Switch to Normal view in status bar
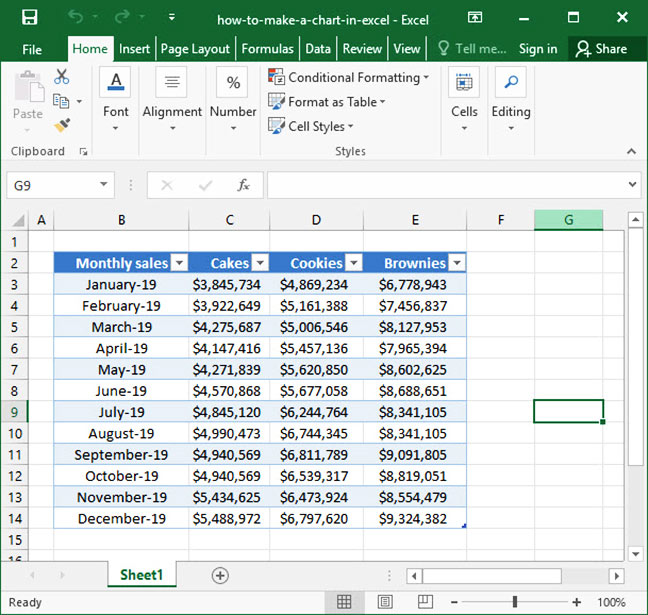Screen dimensions: 648x615 click(x=344, y=602)
